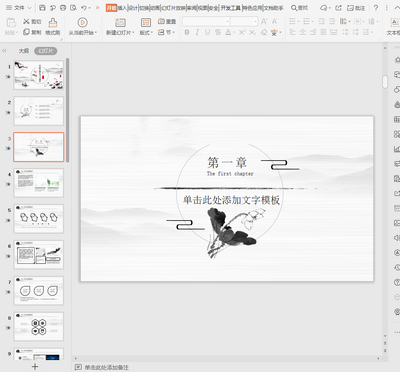
Task: Open the Section (节) dropdown
Action: [x=173, y=32]
